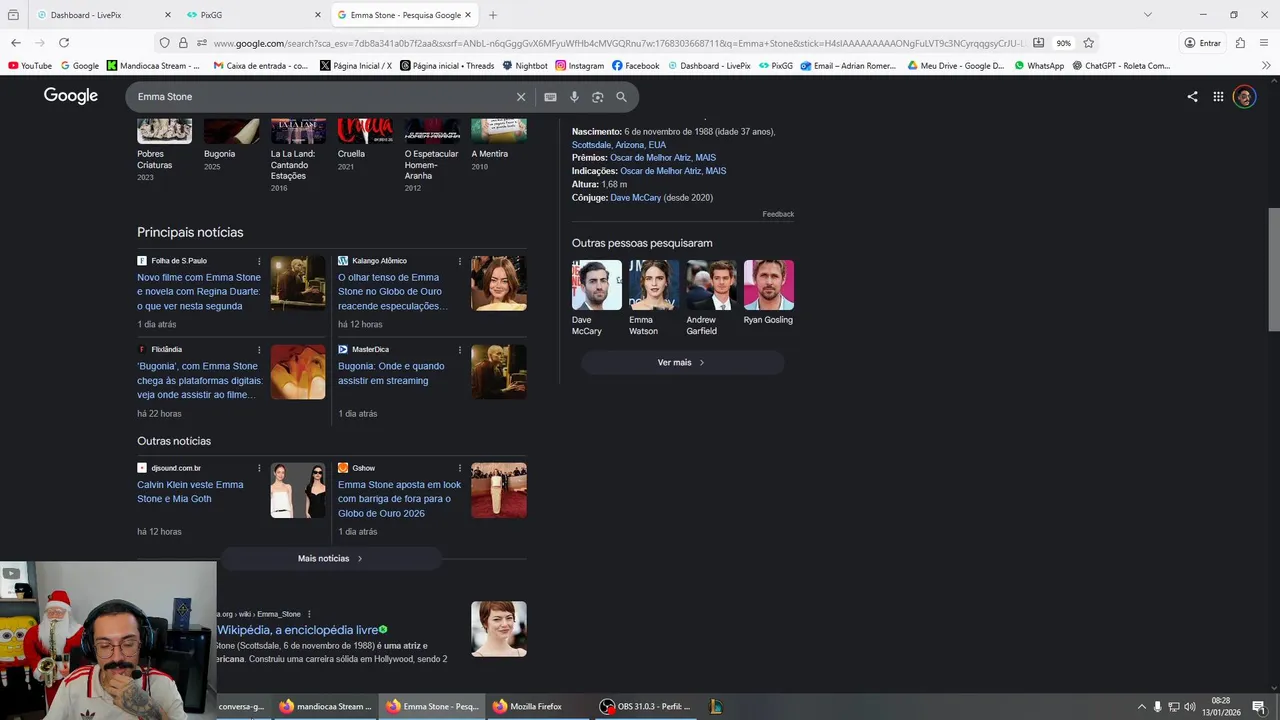This screenshot has width=1280, height=720.
Task: Open Calvin Klein veste Emma Stone article
Action: coord(191,492)
